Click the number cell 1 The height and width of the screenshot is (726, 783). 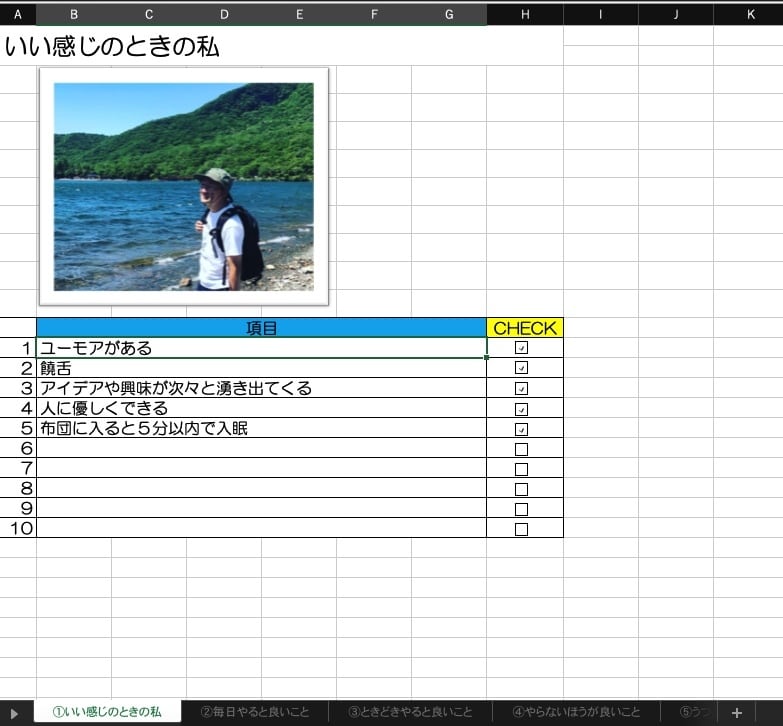coord(18,348)
